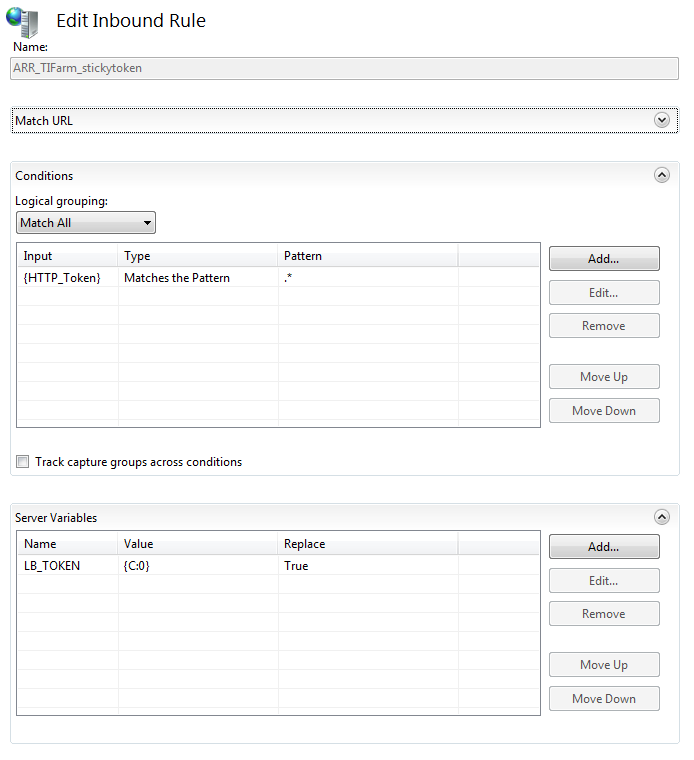Select the LB_TOKEN server variable row

(278, 566)
